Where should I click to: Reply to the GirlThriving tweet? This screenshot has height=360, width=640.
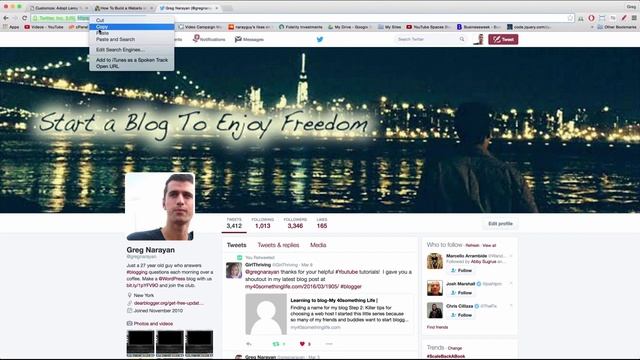coord(249,344)
